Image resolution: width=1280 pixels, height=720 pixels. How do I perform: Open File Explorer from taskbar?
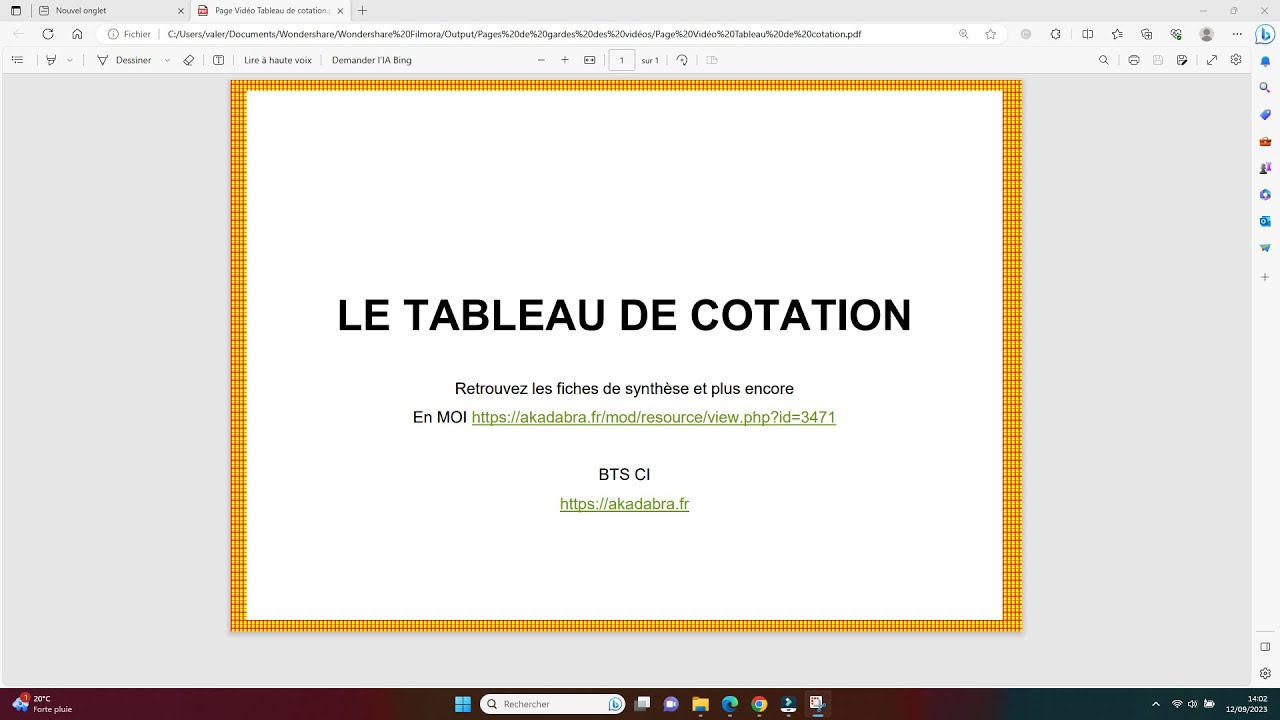pos(700,704)
